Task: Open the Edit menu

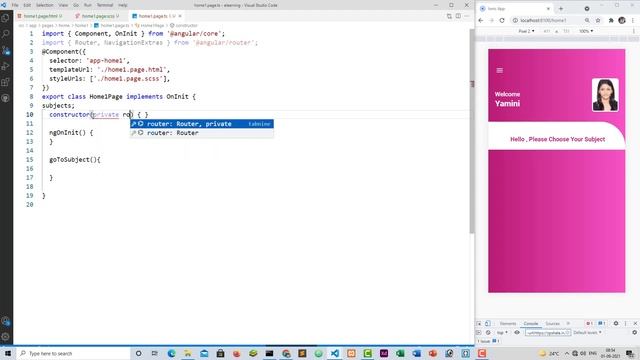Action: tap(27, 5)
